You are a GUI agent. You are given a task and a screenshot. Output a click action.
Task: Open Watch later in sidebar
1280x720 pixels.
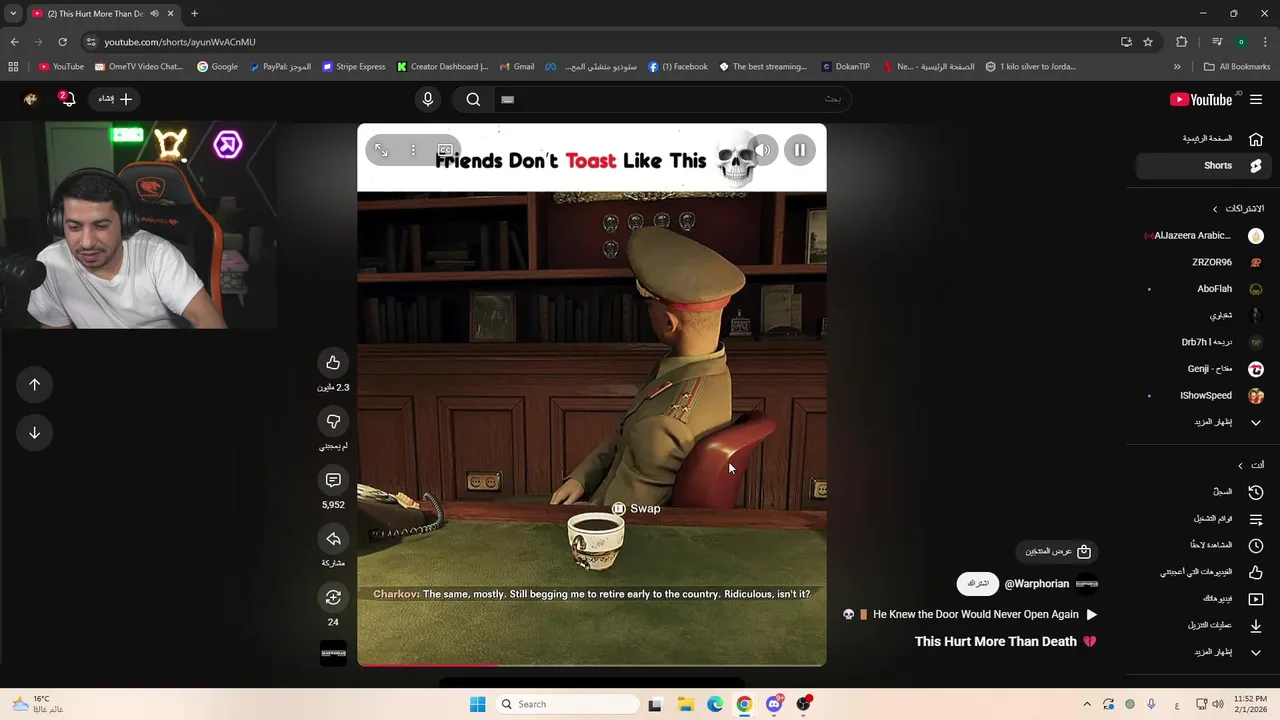1203,545
